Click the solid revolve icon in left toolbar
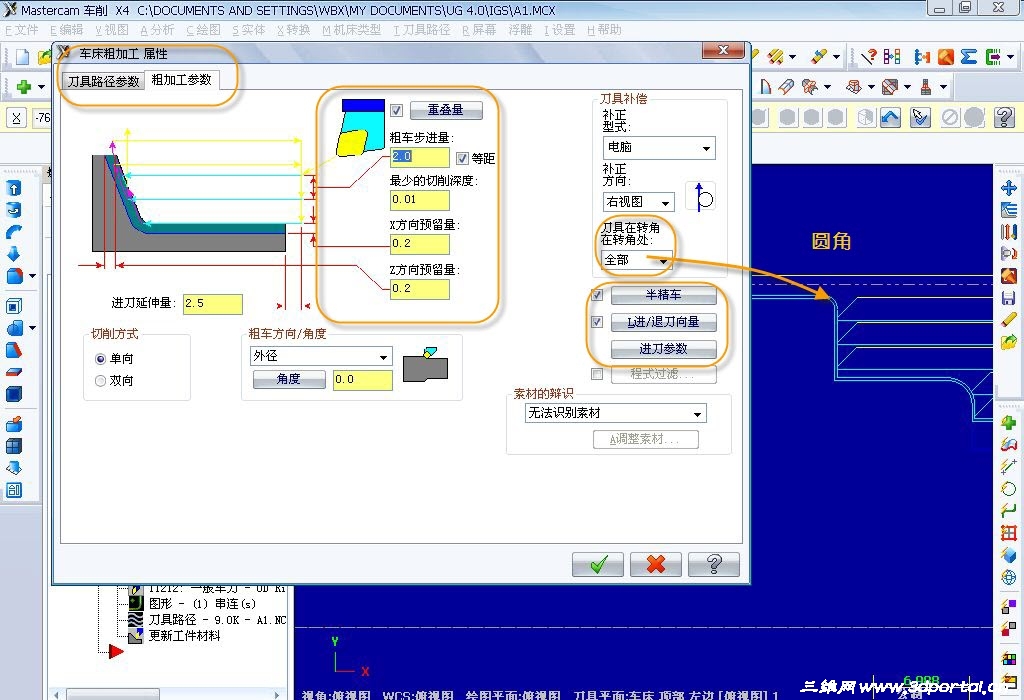 (14, 210)
